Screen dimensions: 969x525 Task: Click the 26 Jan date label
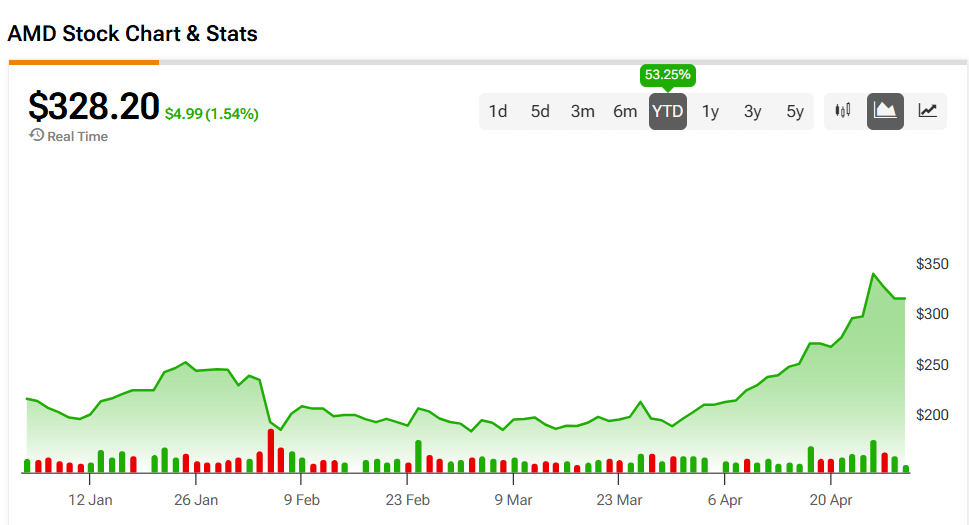(x=196, y=499)
